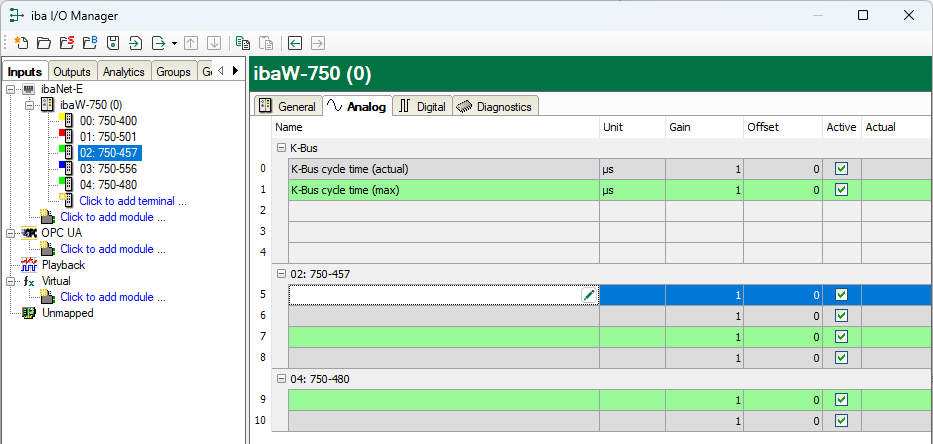The height and width of the screenshot is (444, 933).
Task: Toggle Active checkbox in row 10
Action: pos(841,421)
